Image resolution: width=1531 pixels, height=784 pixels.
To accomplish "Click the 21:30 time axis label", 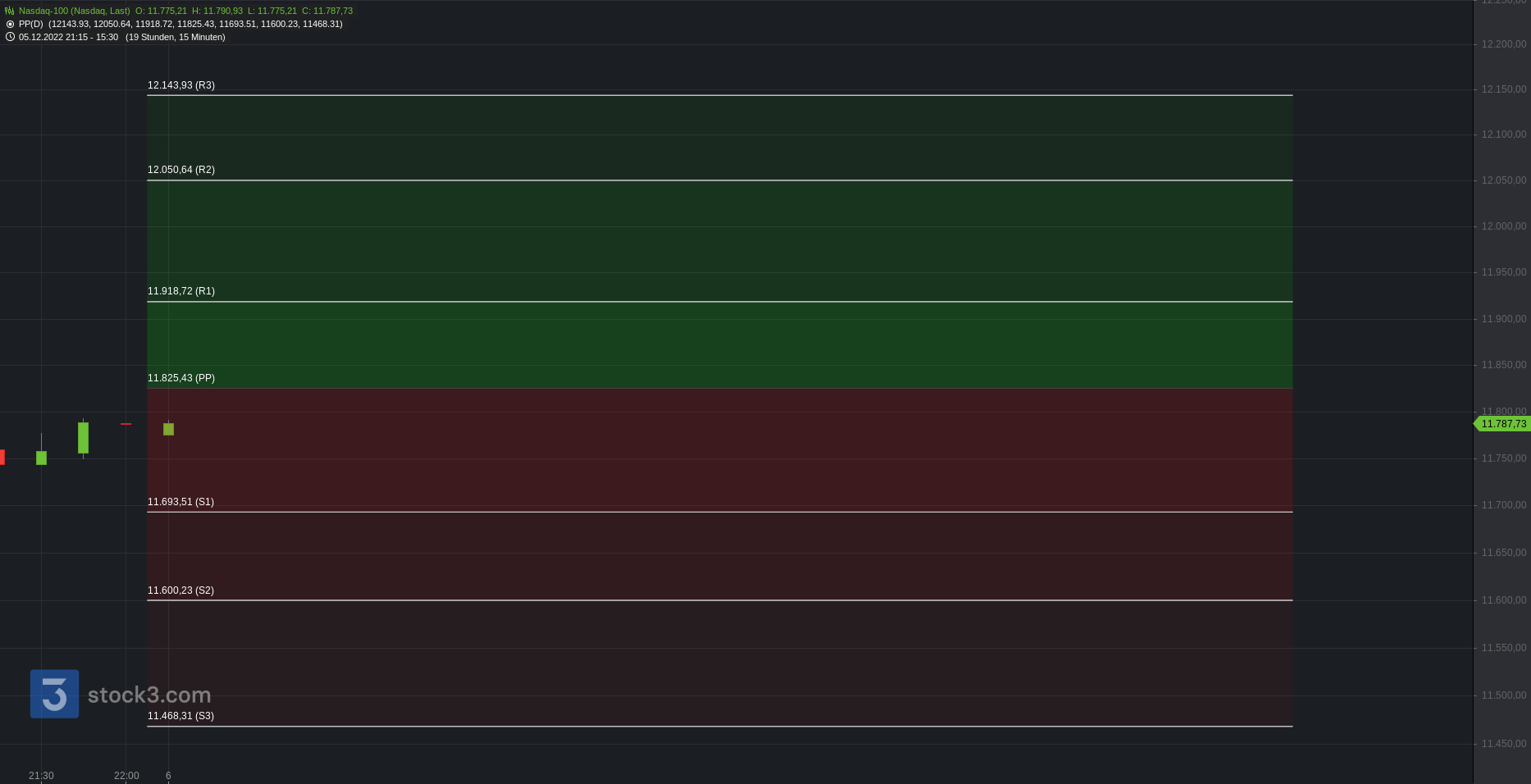I will (41, 776).
